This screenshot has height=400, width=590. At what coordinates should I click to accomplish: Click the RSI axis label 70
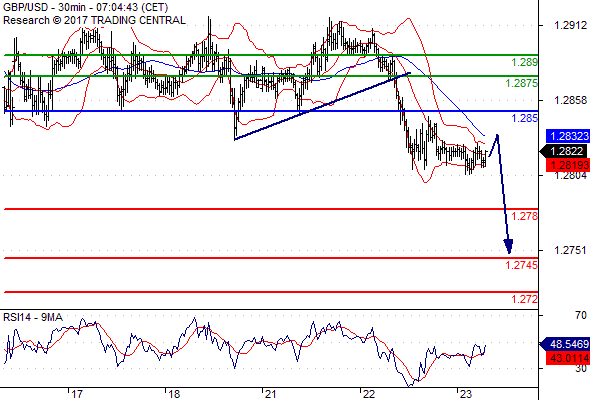(x=581, y=315)
